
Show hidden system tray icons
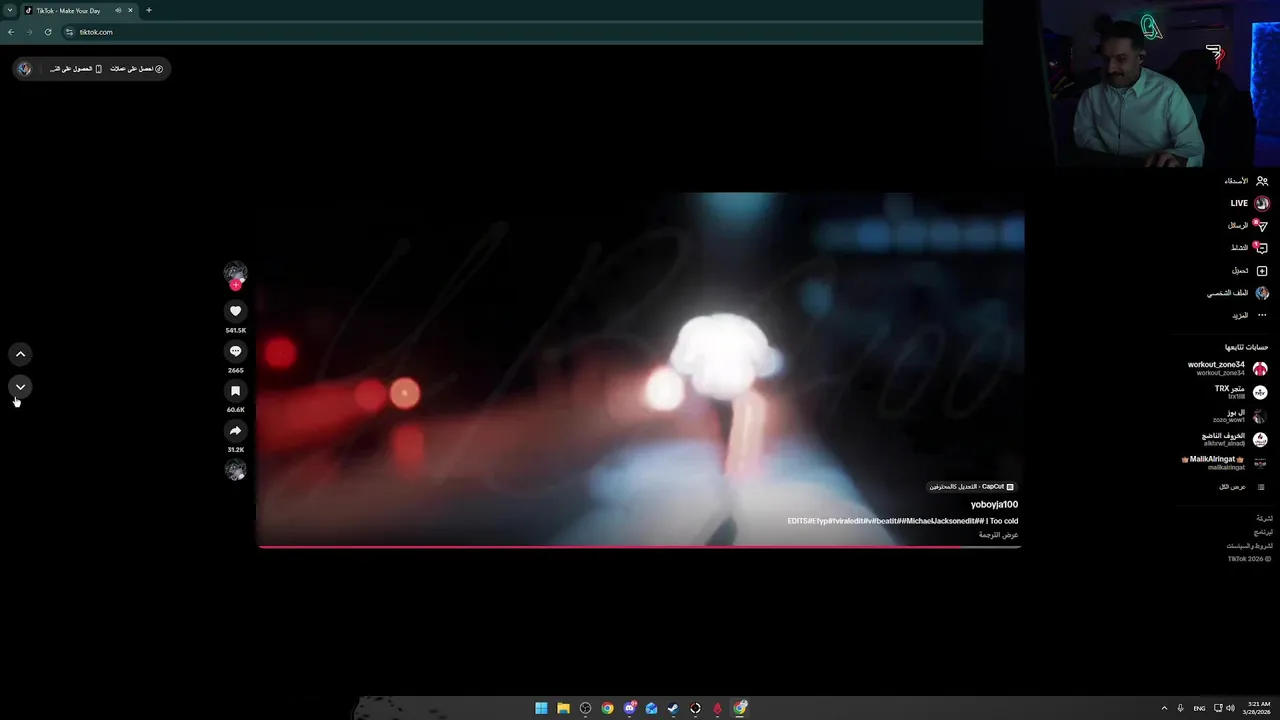click(x=1164, y=708)
